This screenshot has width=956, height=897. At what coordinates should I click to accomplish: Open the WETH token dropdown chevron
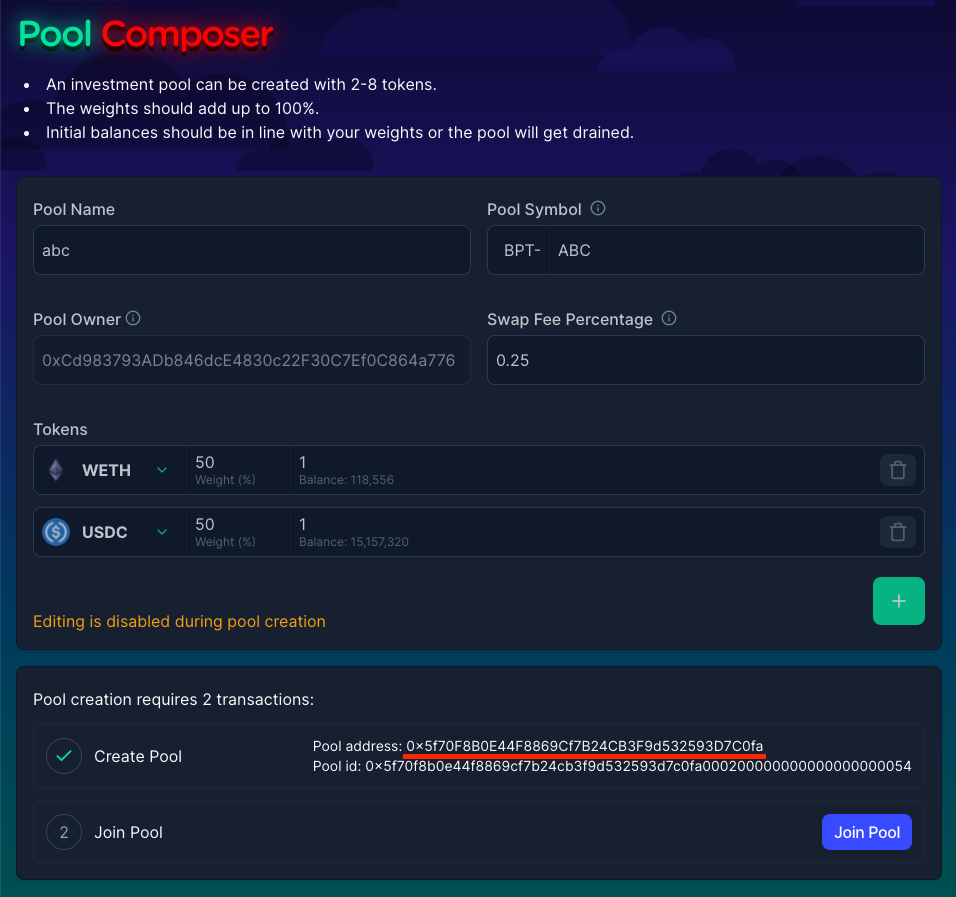click(162, 470)
